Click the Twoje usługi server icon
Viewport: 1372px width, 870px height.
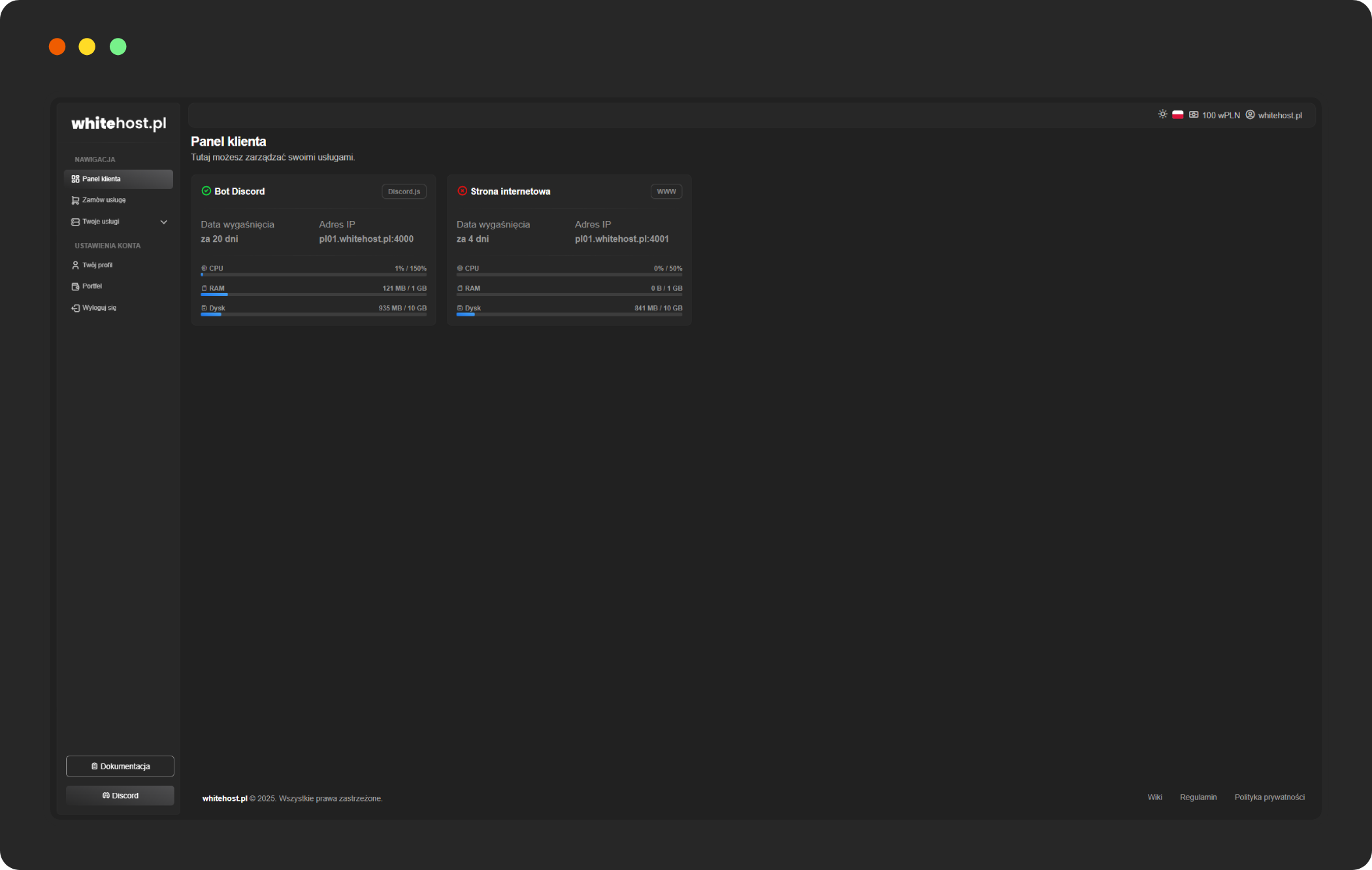pyautogui.click(x=75, y=222)
